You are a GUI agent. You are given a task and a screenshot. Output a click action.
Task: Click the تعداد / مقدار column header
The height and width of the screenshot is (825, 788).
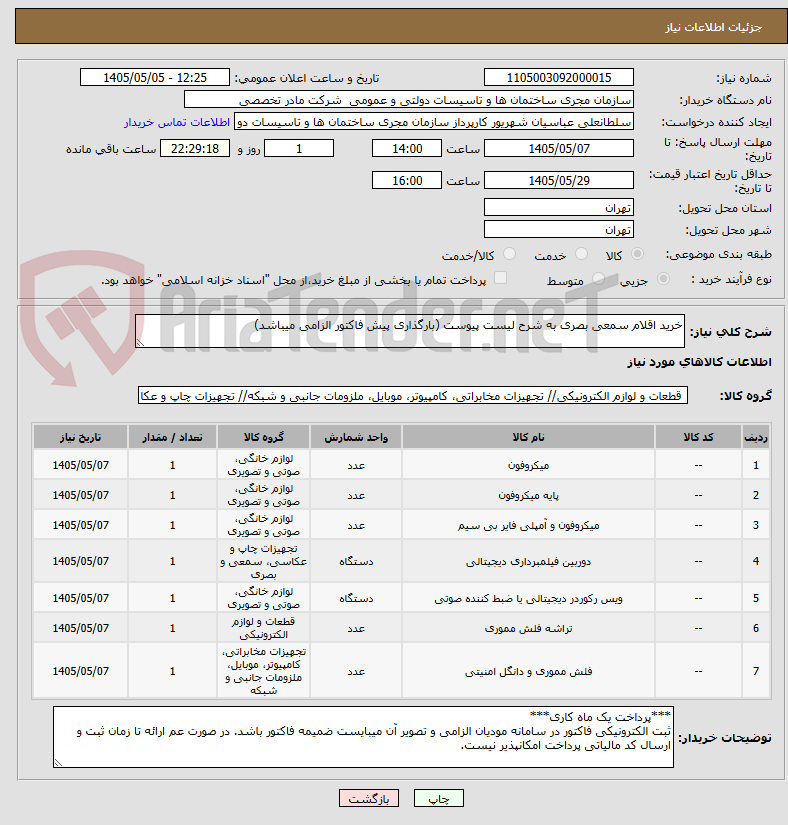(x=172, y=437)
